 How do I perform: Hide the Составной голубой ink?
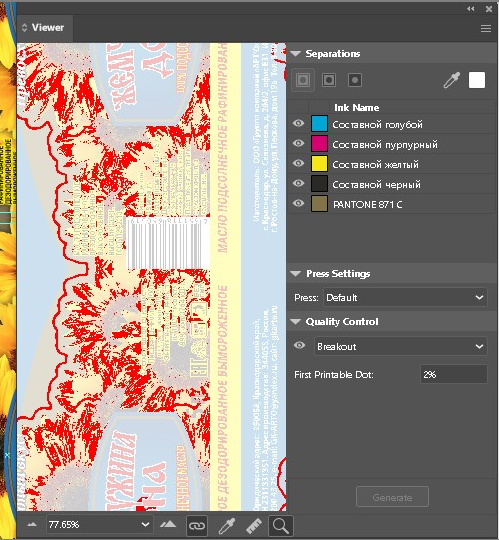point(299,123)
